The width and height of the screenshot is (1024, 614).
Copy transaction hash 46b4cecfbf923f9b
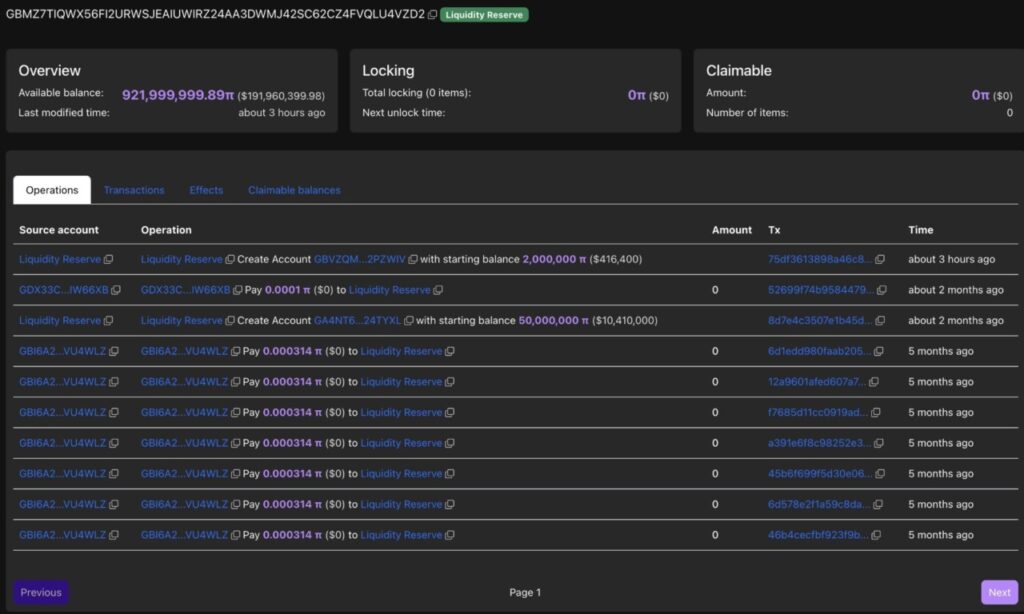pyautogui.click(x=875, y=535)
